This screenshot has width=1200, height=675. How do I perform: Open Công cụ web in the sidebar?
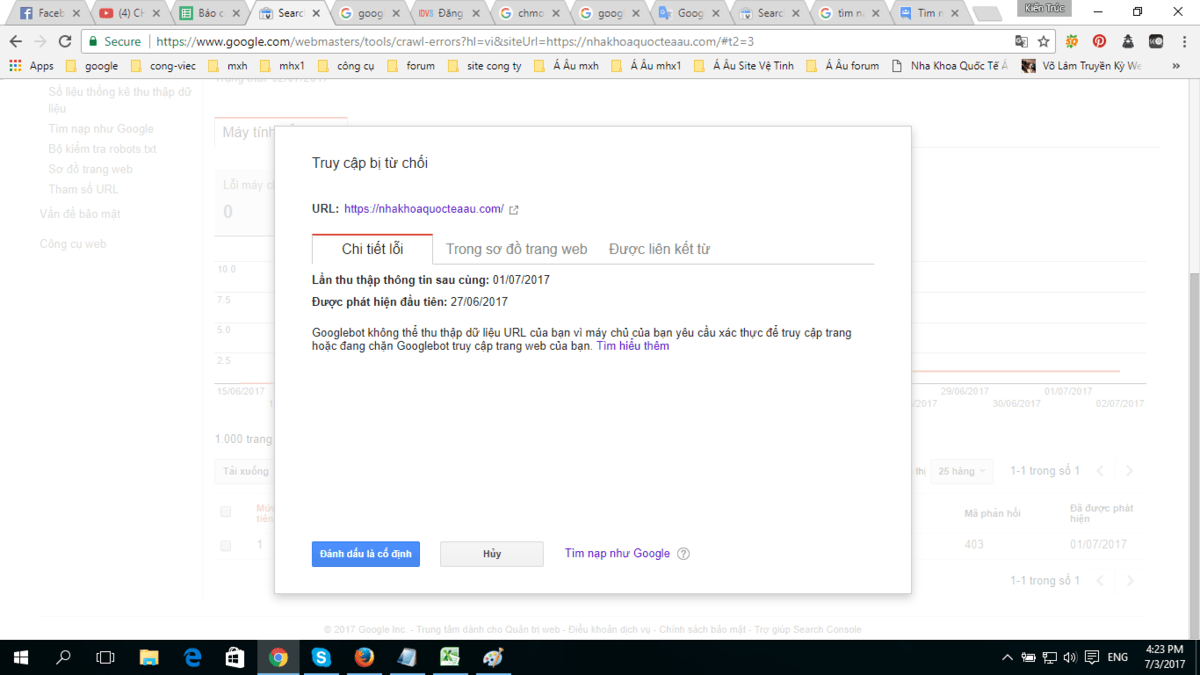(73, 244)
